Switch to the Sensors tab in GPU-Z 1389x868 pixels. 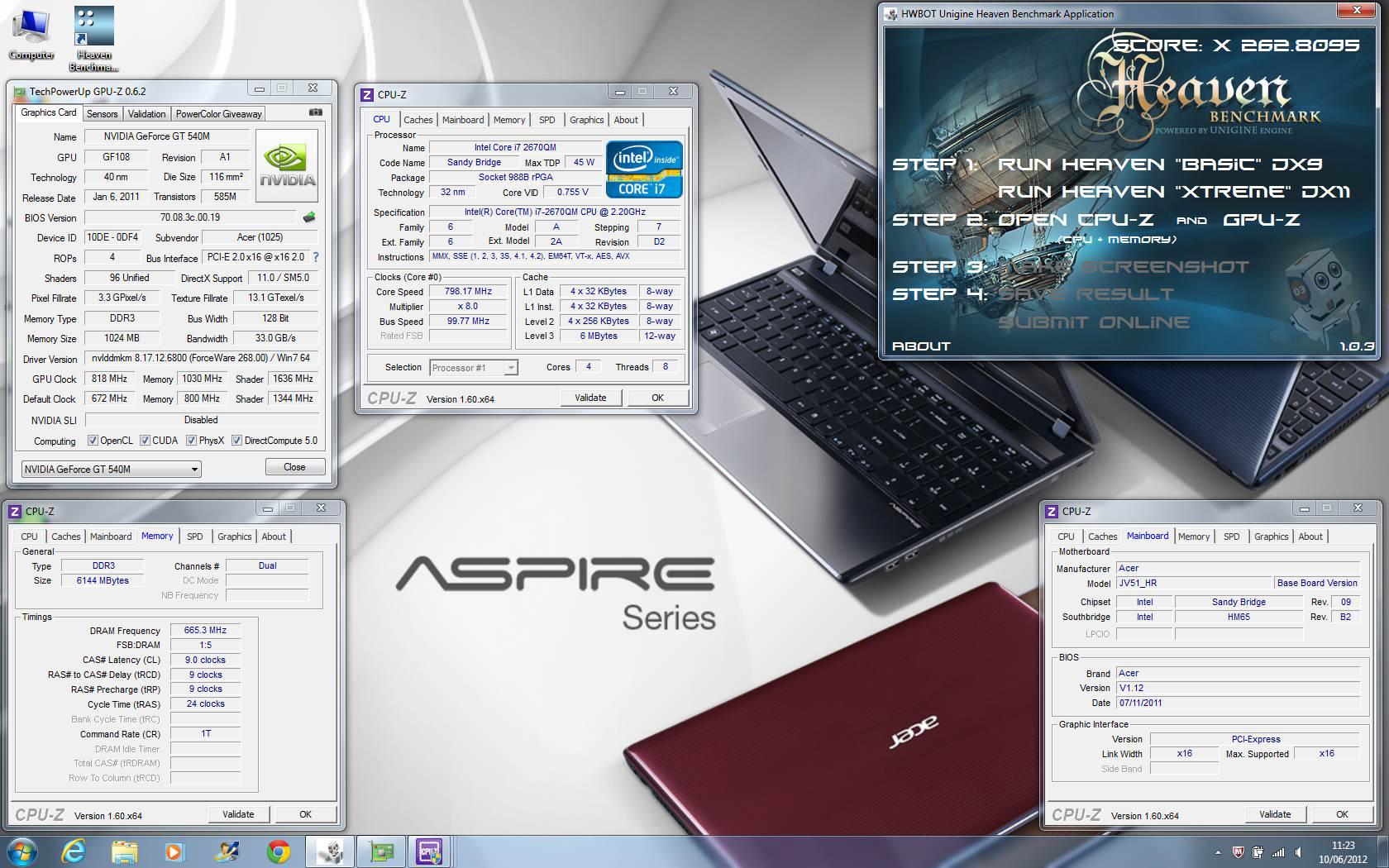pos(102,114)
